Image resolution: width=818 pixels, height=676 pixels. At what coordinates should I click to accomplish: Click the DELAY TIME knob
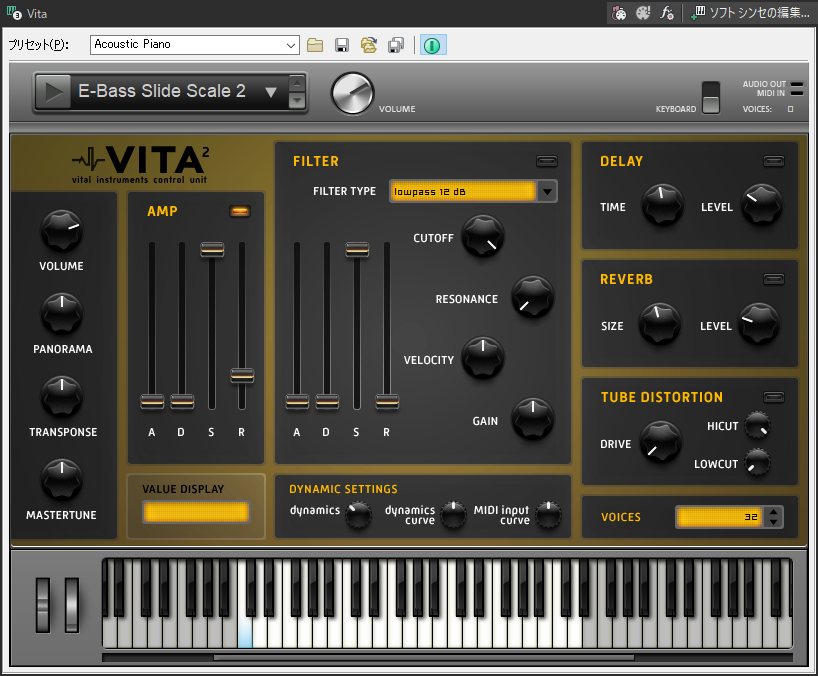coord(663,205)
